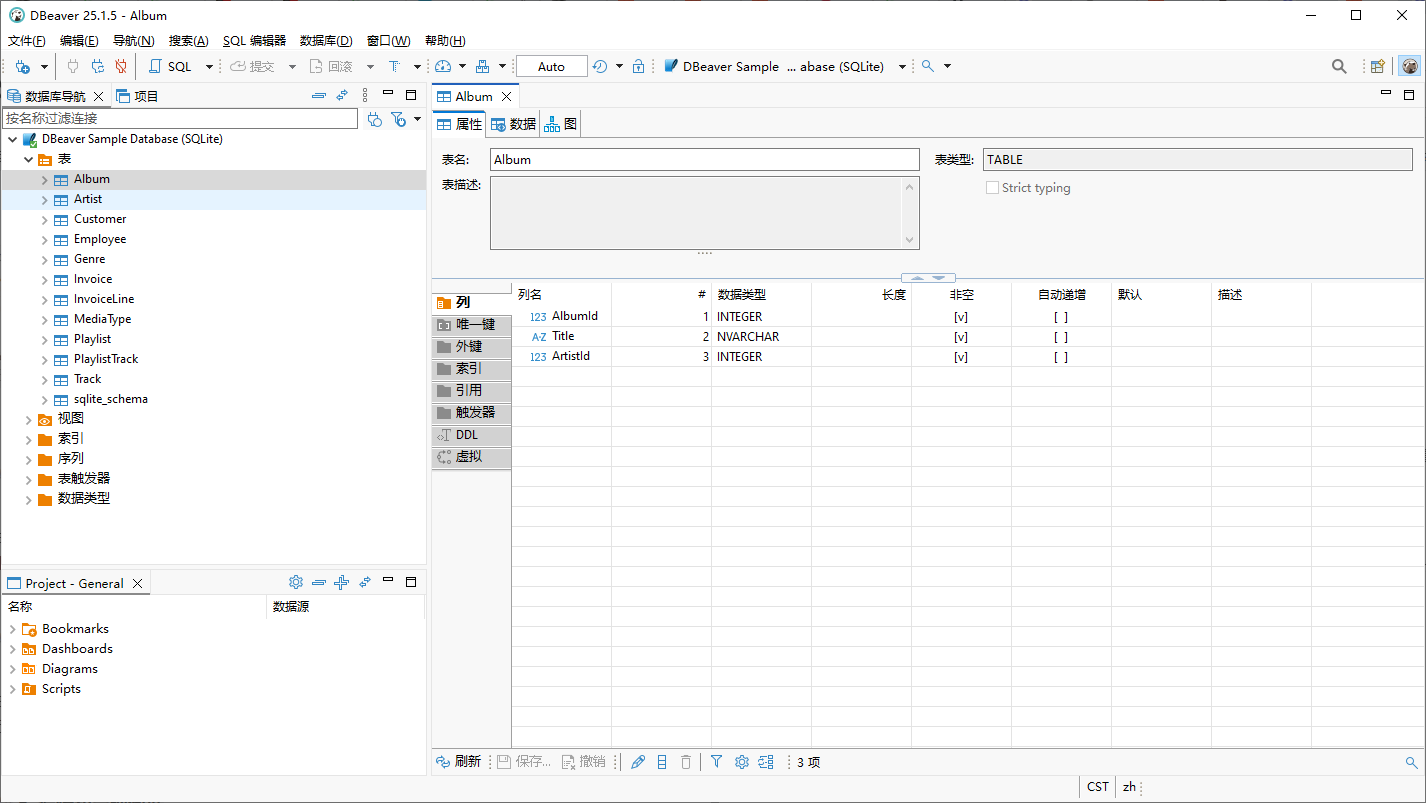Switch to the 图 diagram tab
This screenshot has width=1426, height=803.
[x=560, y=124]
